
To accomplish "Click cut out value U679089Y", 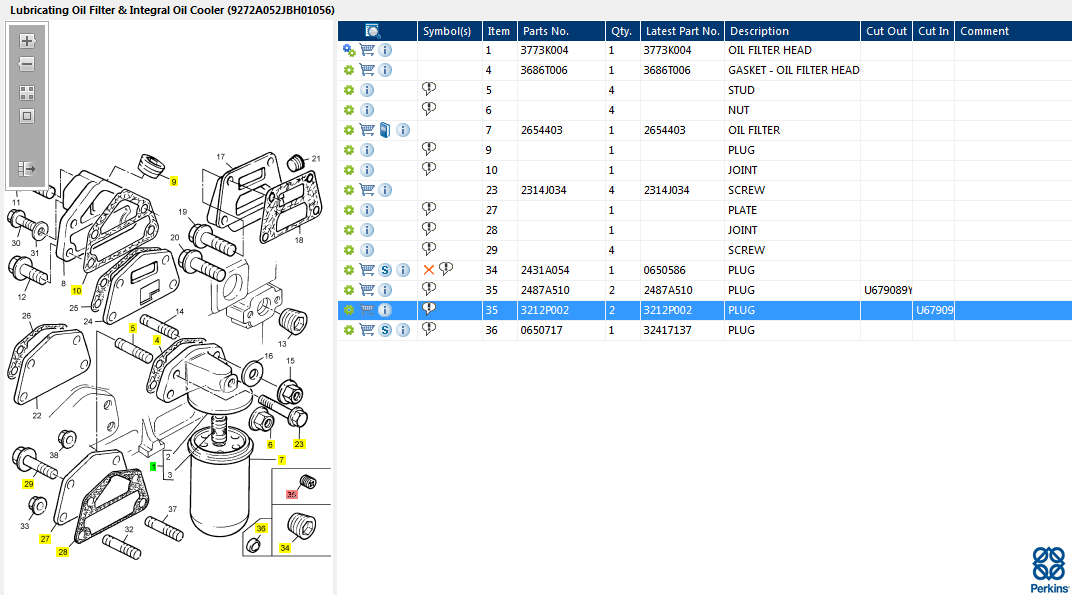I will (887, 290).
